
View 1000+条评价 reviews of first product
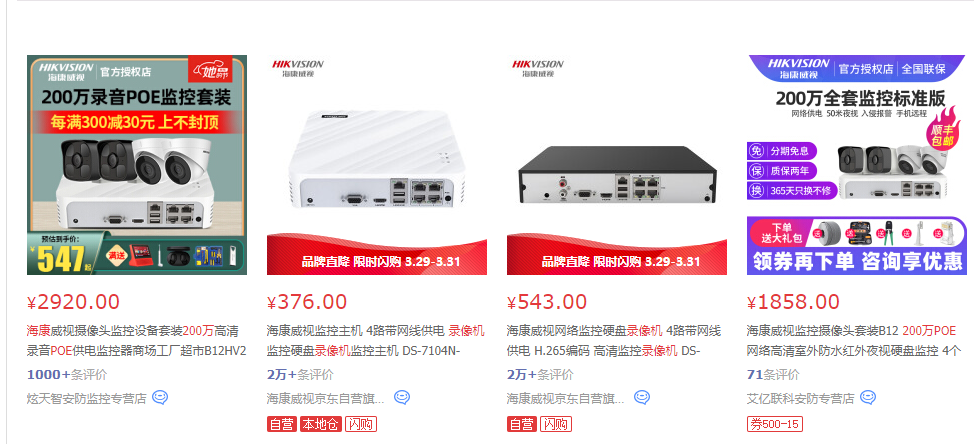point(67,375)
